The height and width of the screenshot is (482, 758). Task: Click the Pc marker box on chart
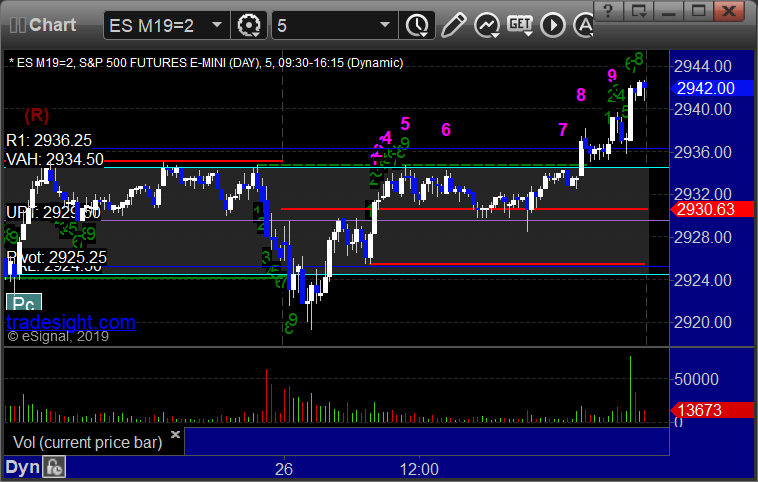coord(27,304)
